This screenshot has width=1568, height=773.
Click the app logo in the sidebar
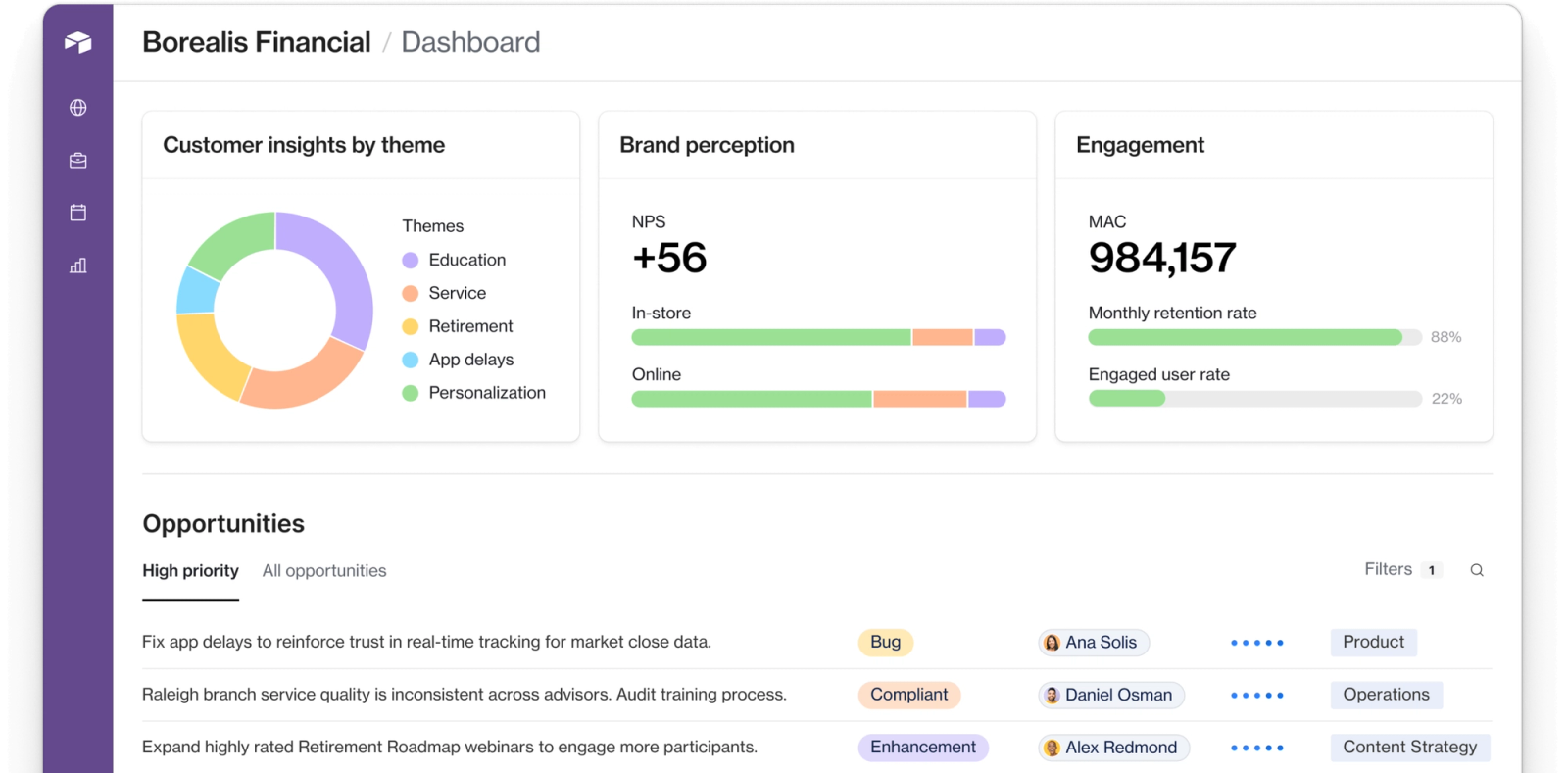(78, 42)
